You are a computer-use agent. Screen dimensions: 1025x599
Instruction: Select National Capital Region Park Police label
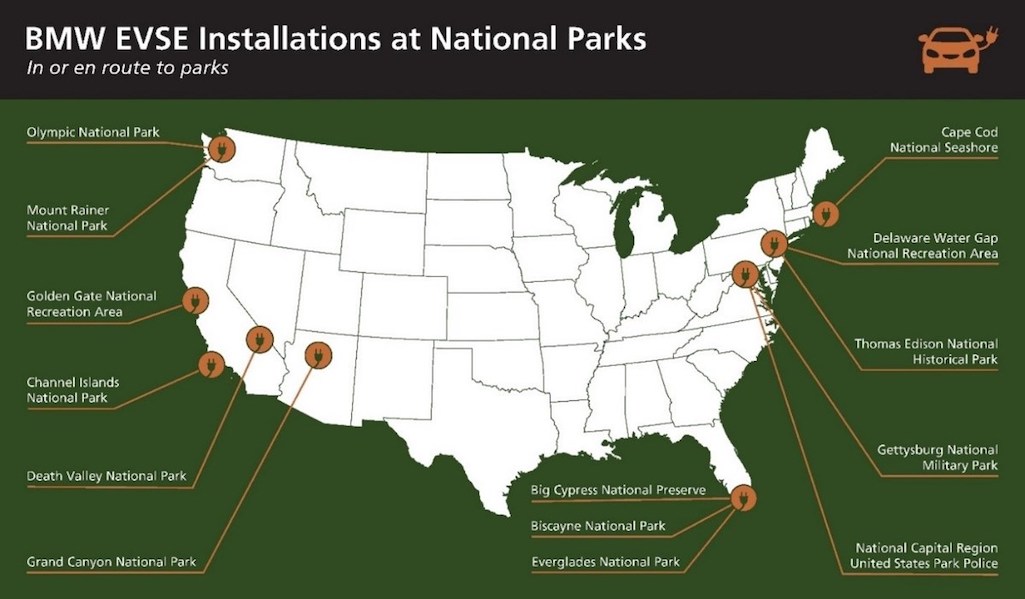pyautogui.click(x=924, y=556)
